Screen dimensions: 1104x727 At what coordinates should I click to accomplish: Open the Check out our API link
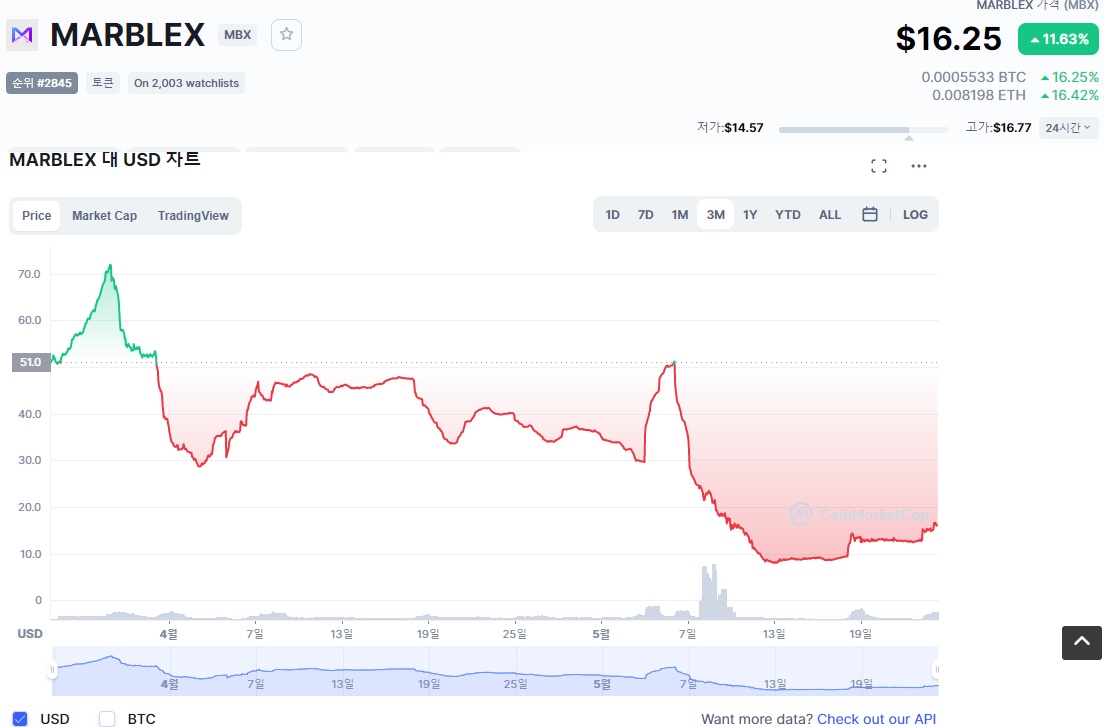tap(877, 719)
